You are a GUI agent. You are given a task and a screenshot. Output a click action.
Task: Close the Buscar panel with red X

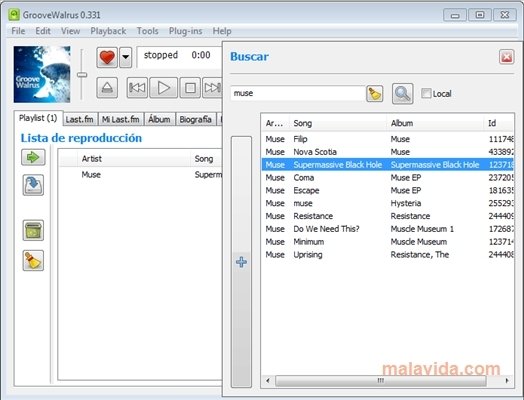click(506, 57)
